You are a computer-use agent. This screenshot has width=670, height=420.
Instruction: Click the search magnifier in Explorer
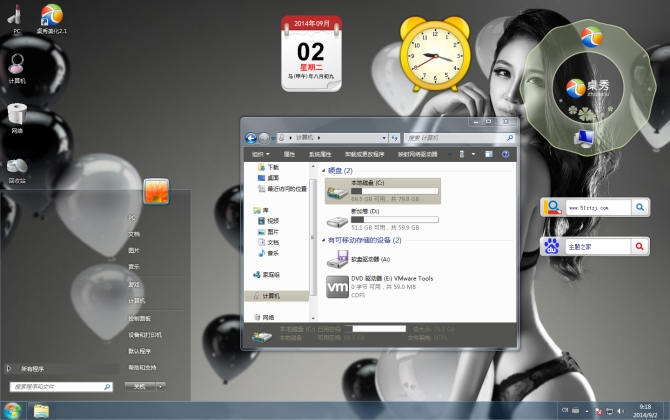click(509, 138)
